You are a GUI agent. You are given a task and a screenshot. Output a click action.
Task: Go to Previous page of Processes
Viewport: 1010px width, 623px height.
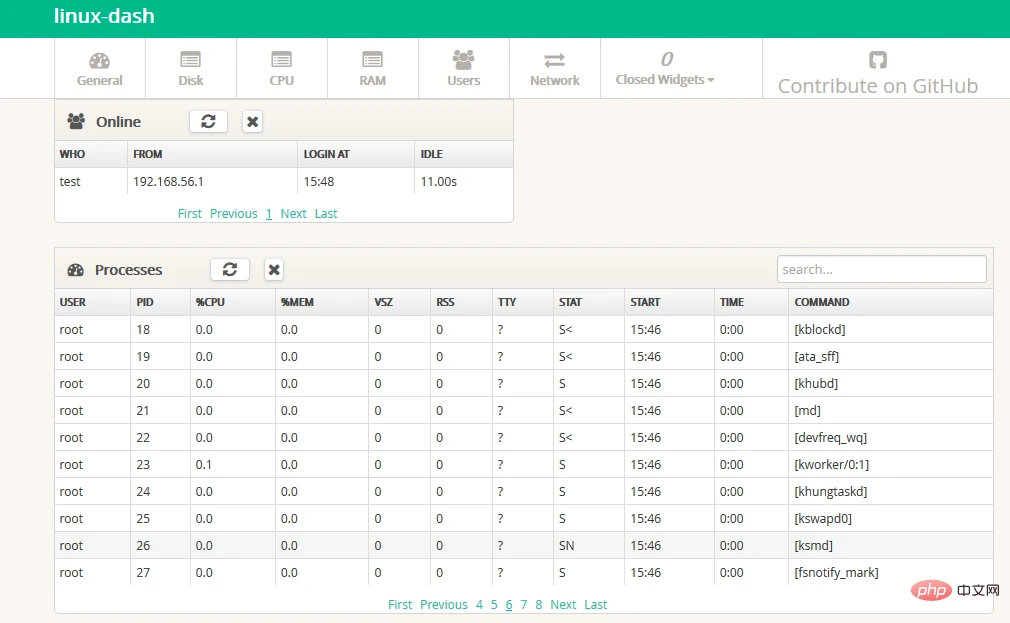[444, 604]
